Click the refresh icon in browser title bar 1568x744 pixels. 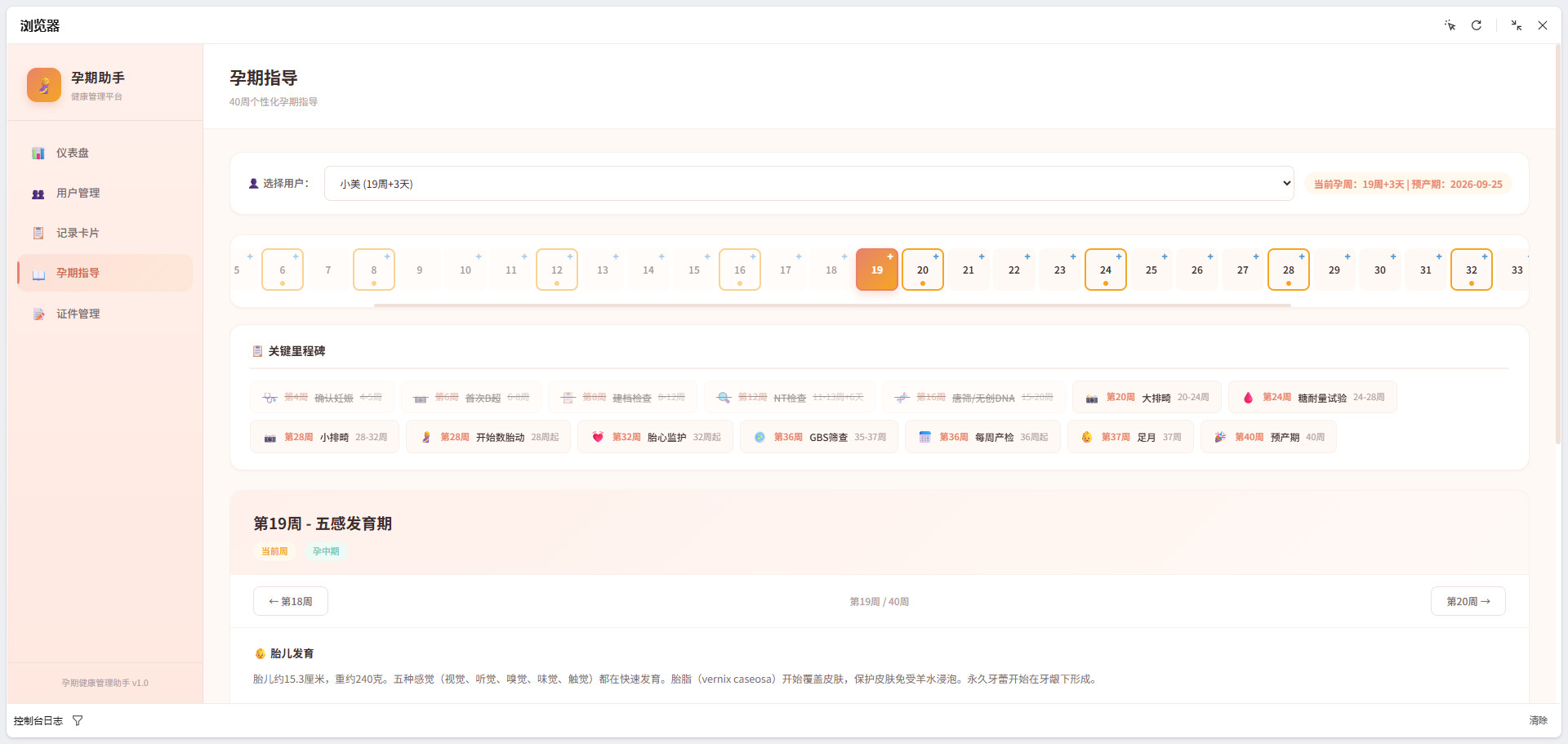click(x=1477, y=25)
